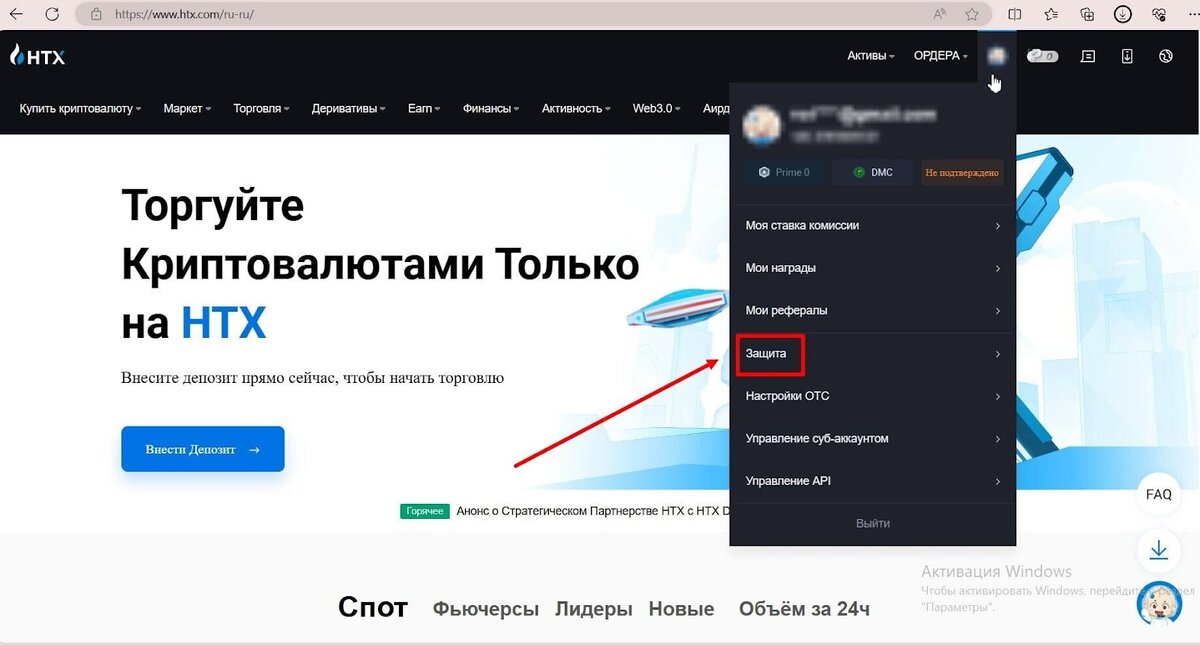Click the chevron on Мои награды row
The image size is (1200, 645).
click(998, 269)
